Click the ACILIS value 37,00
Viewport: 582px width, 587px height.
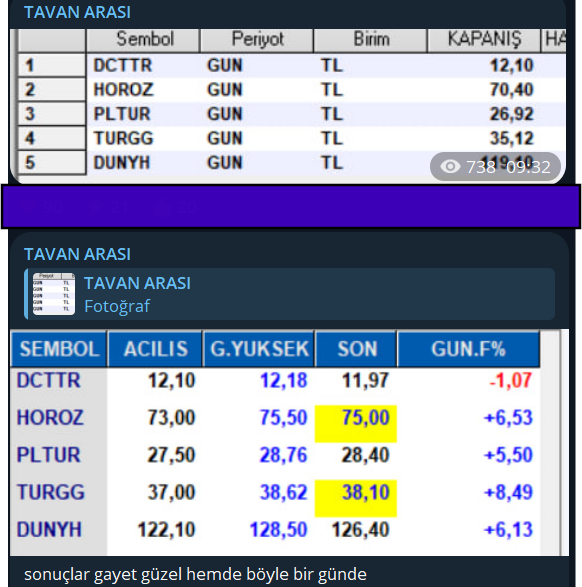[x=171, y=492]
